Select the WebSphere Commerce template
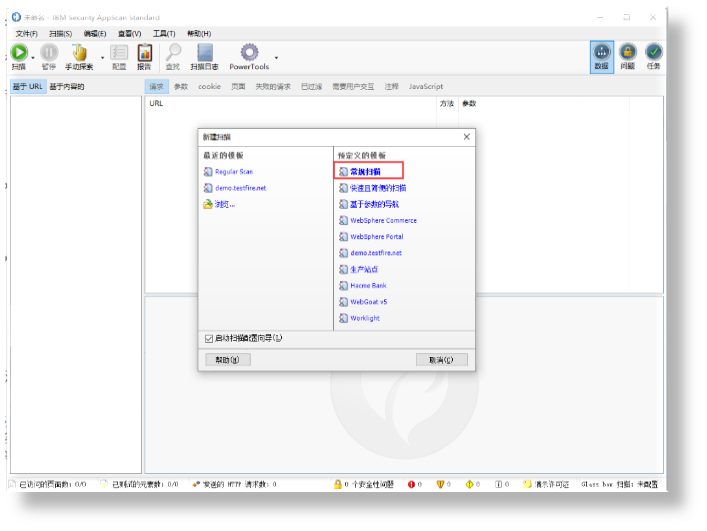This screenshot has width=707, height=531. pos(383,220)
